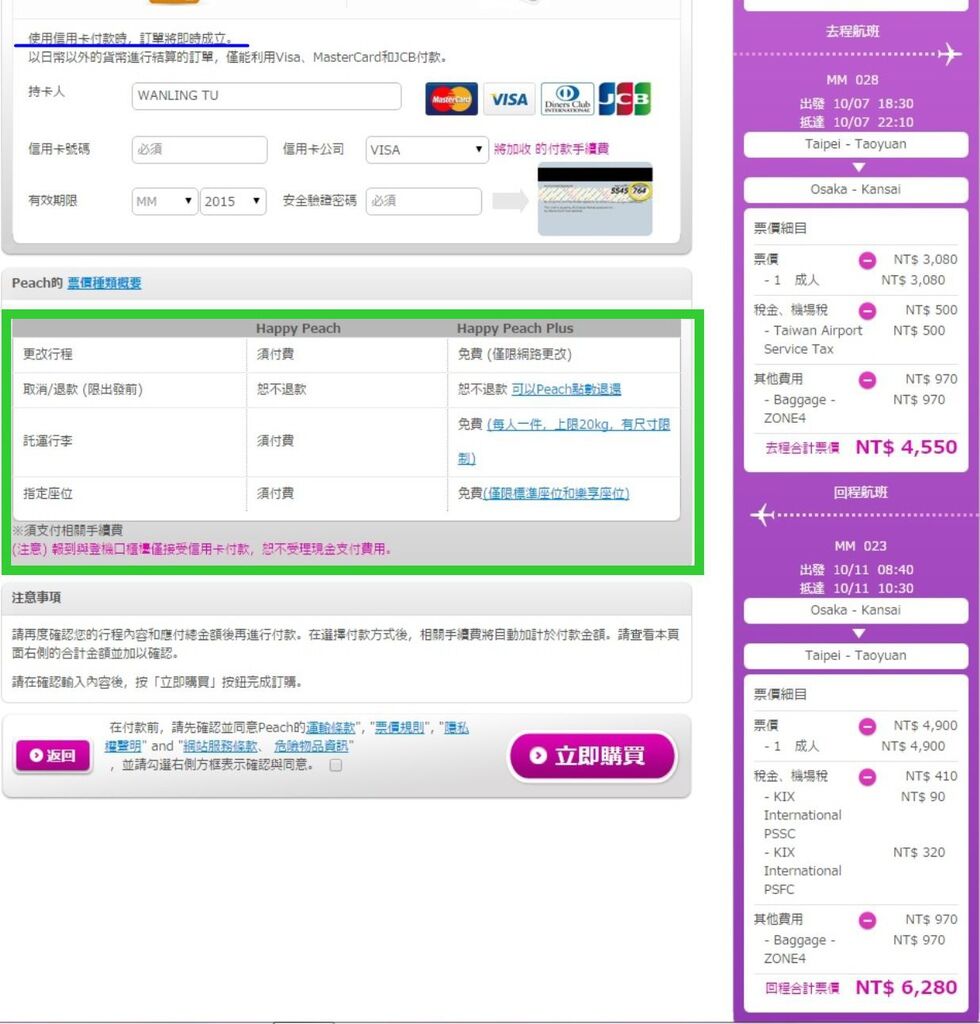Open the 網站服務條款 link
Viewport: 980px width, 1024px height.
point(220,746)
